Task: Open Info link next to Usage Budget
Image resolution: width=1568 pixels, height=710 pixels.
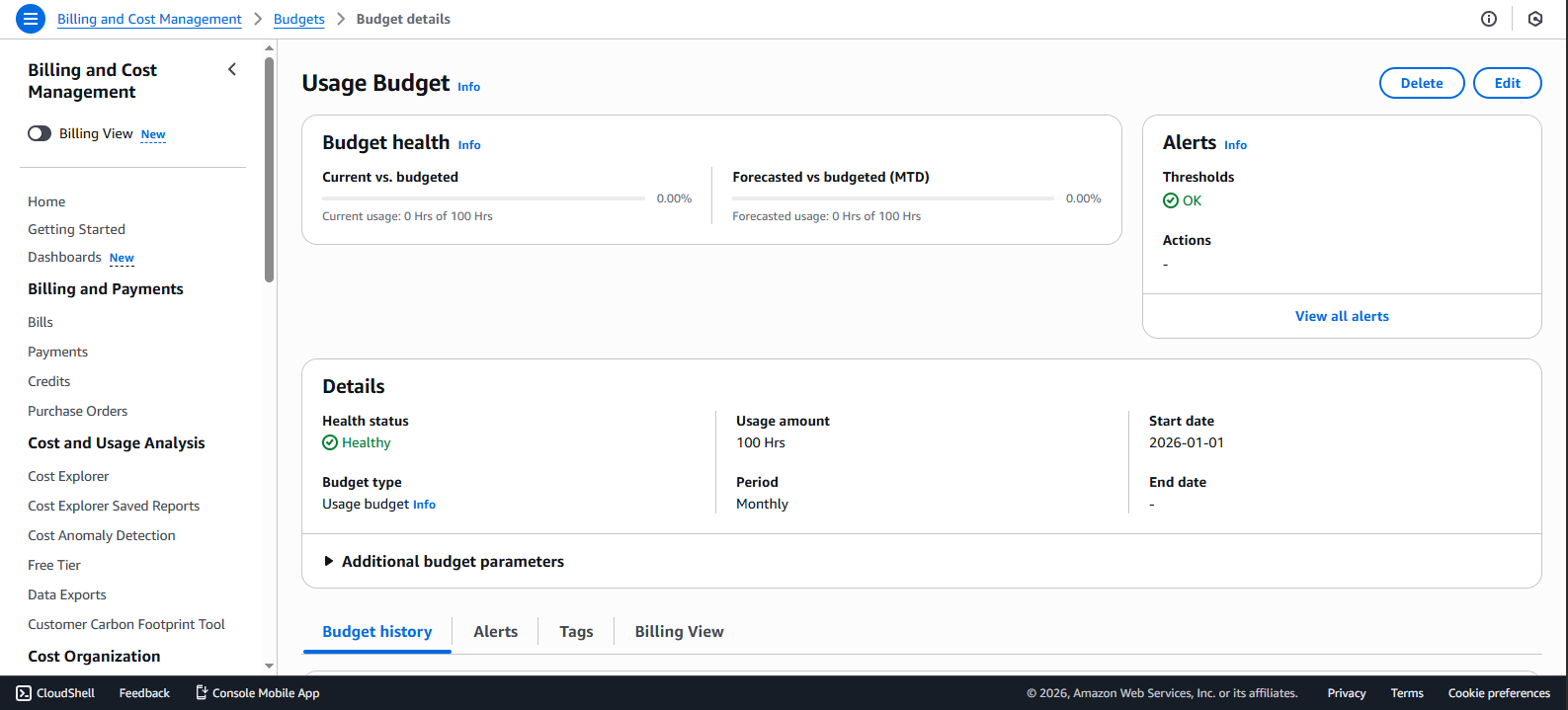Action: coord(469,87)
